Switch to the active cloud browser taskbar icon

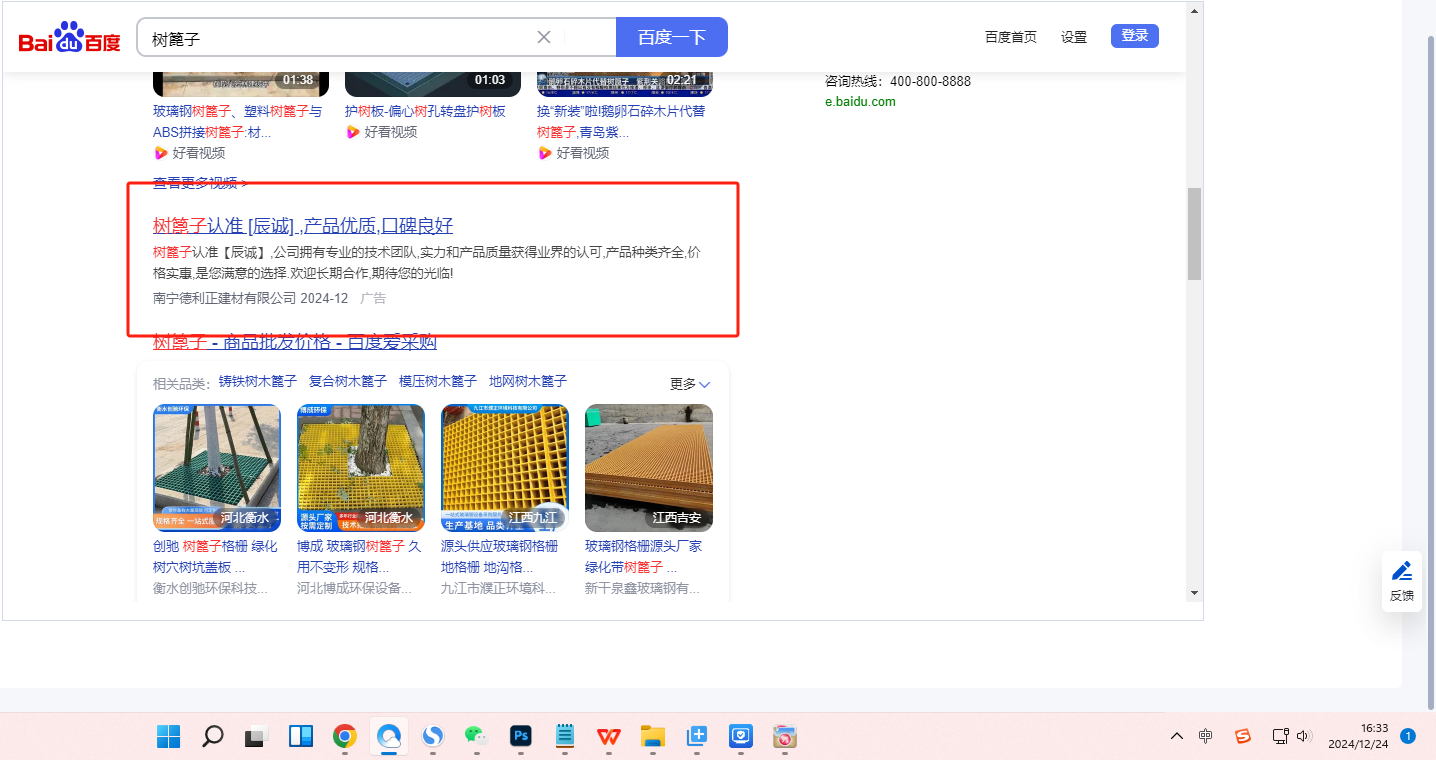point(389,737)
